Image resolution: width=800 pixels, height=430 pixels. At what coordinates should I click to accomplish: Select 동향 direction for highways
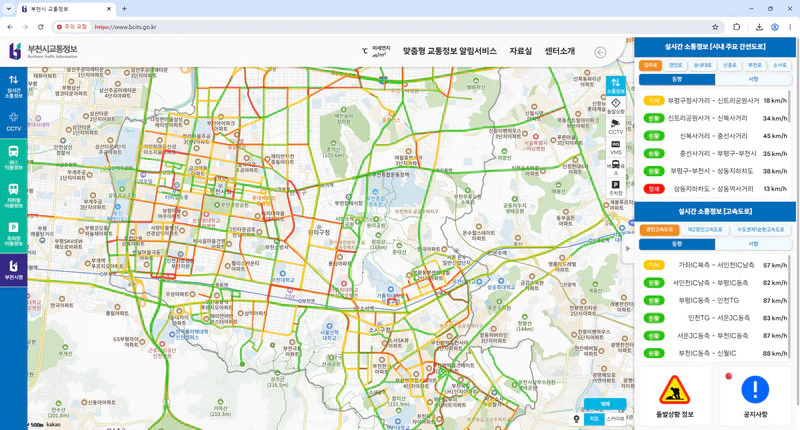(x=677, y=244)
